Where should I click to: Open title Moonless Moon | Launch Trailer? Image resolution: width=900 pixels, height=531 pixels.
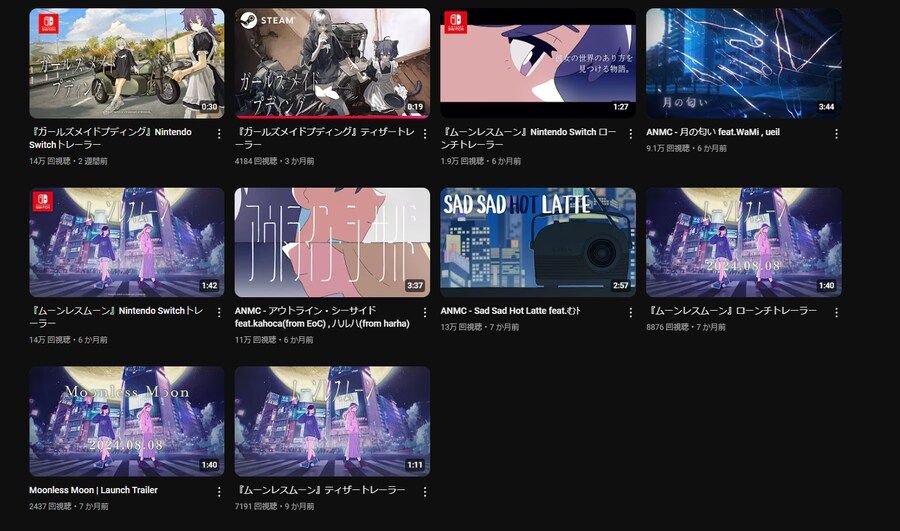tap(93, 490)
